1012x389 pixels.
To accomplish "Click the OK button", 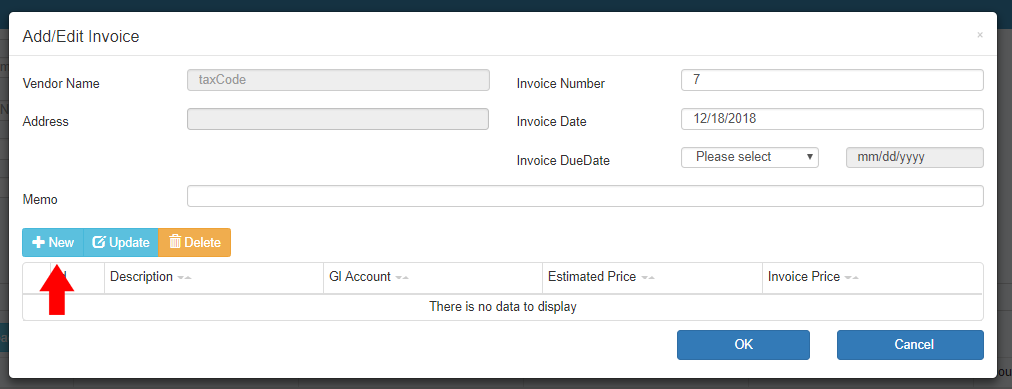I will 743,344.
